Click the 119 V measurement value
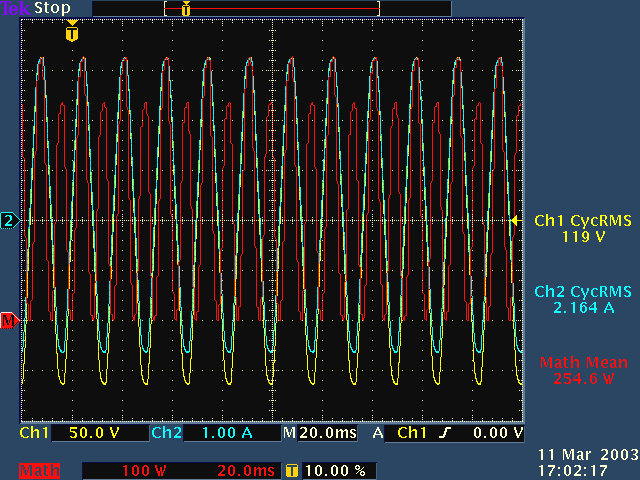Screen dimensions: 640x480 583,237
